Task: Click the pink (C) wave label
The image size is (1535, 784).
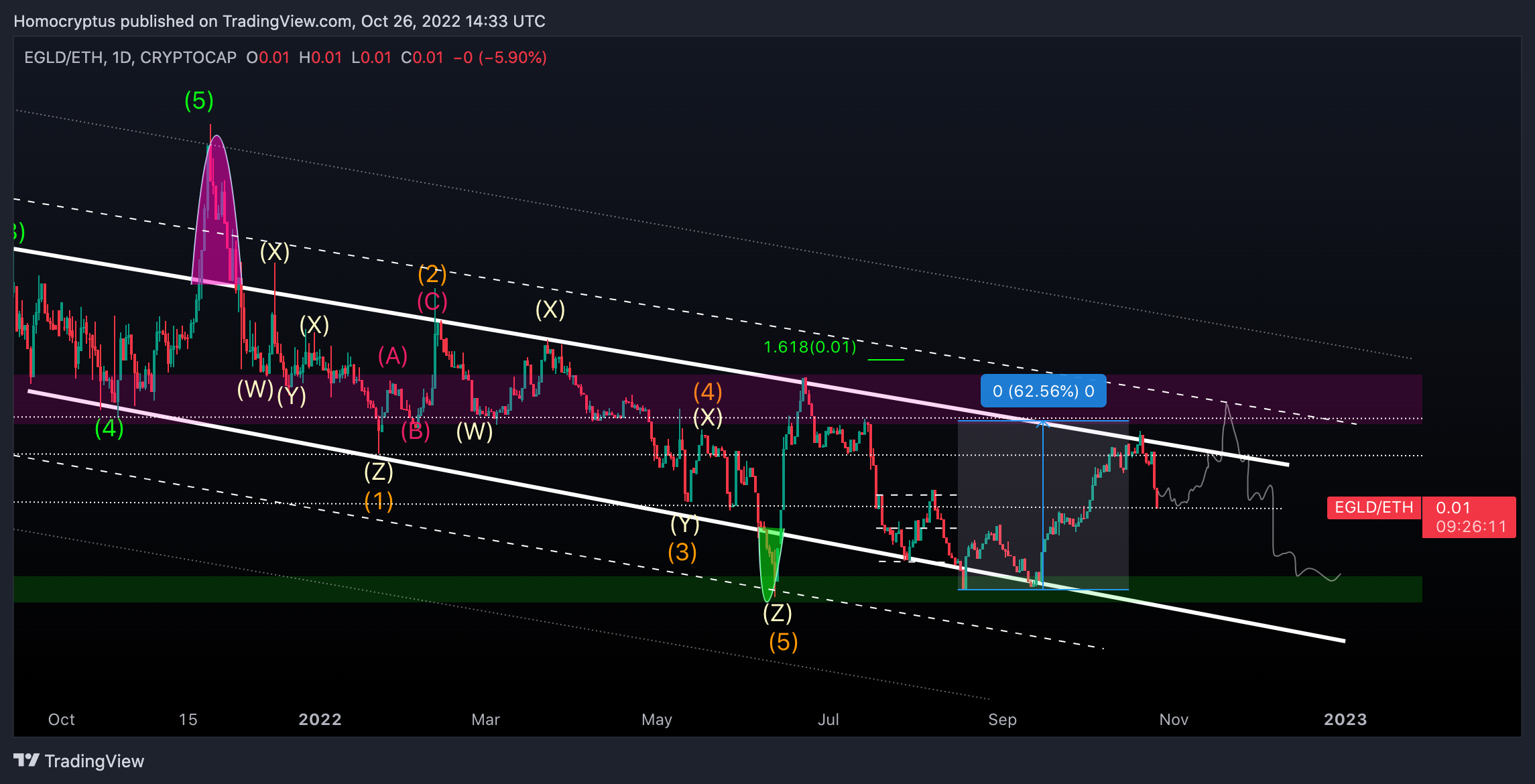Action: (x=432, y=302)
